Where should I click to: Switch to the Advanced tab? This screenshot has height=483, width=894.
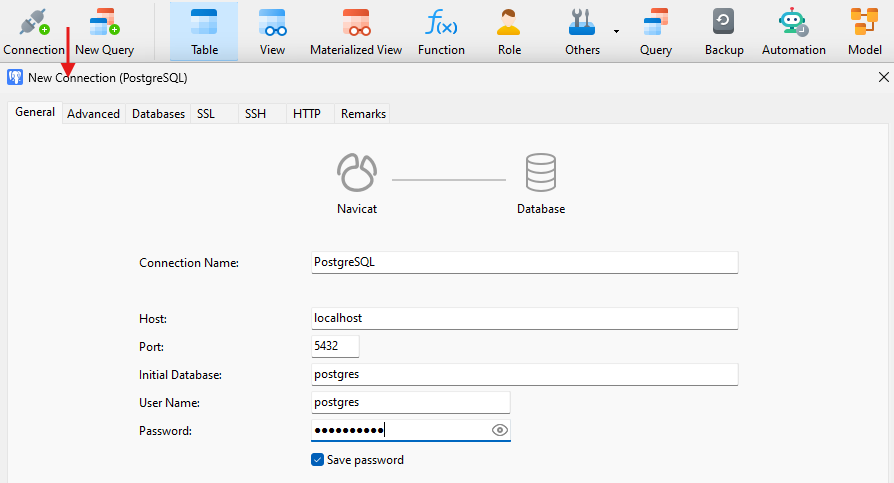click(x=94, y=113)
